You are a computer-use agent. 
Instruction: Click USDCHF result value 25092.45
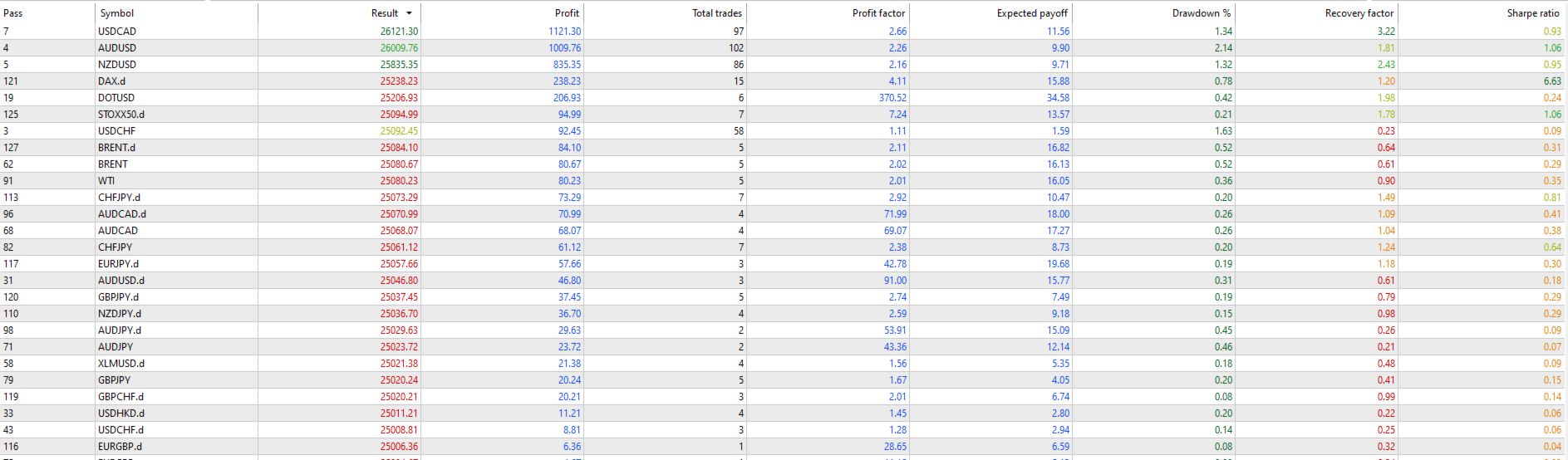coord(399,131)
